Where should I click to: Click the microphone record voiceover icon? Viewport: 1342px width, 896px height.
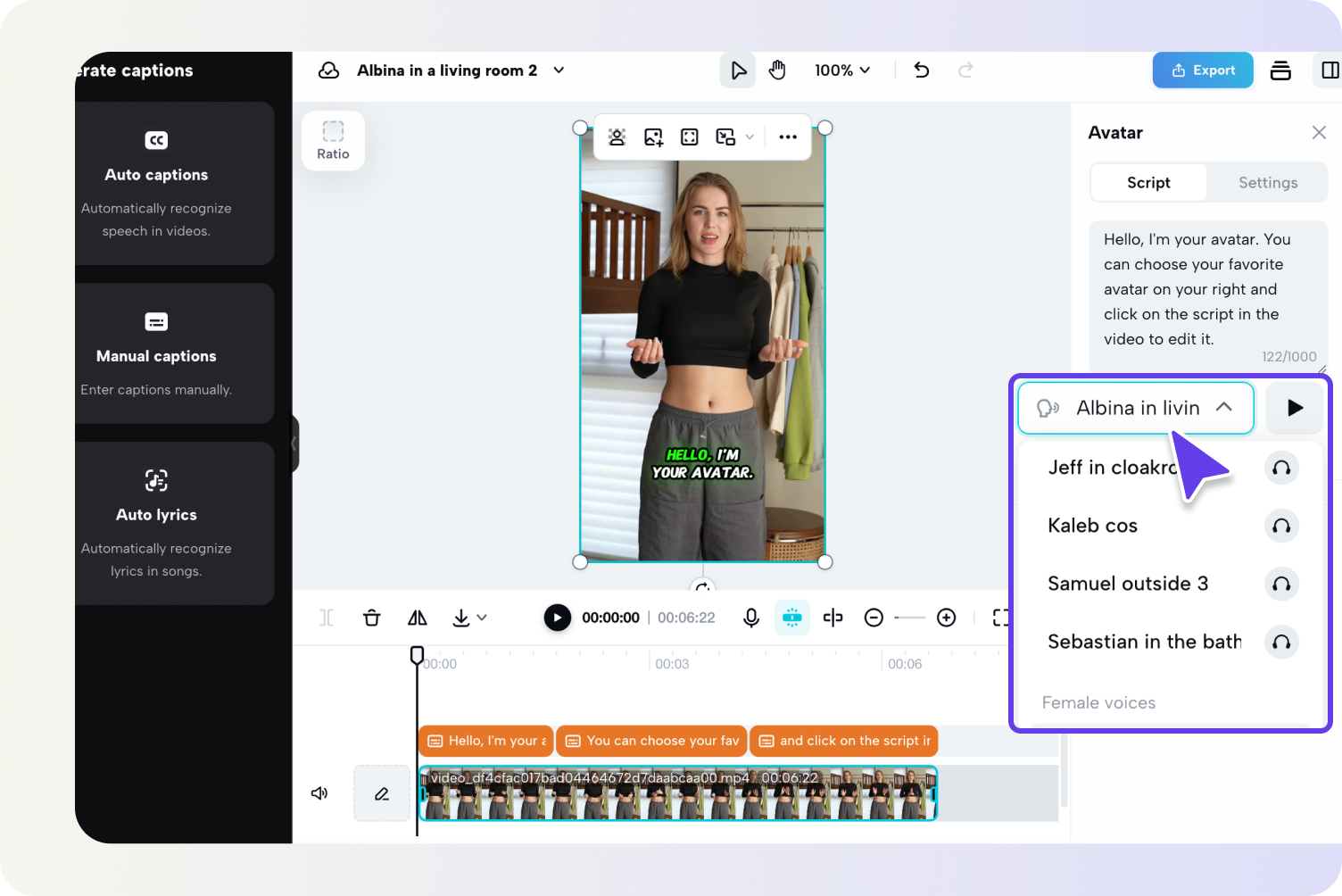tap(751, 618)
